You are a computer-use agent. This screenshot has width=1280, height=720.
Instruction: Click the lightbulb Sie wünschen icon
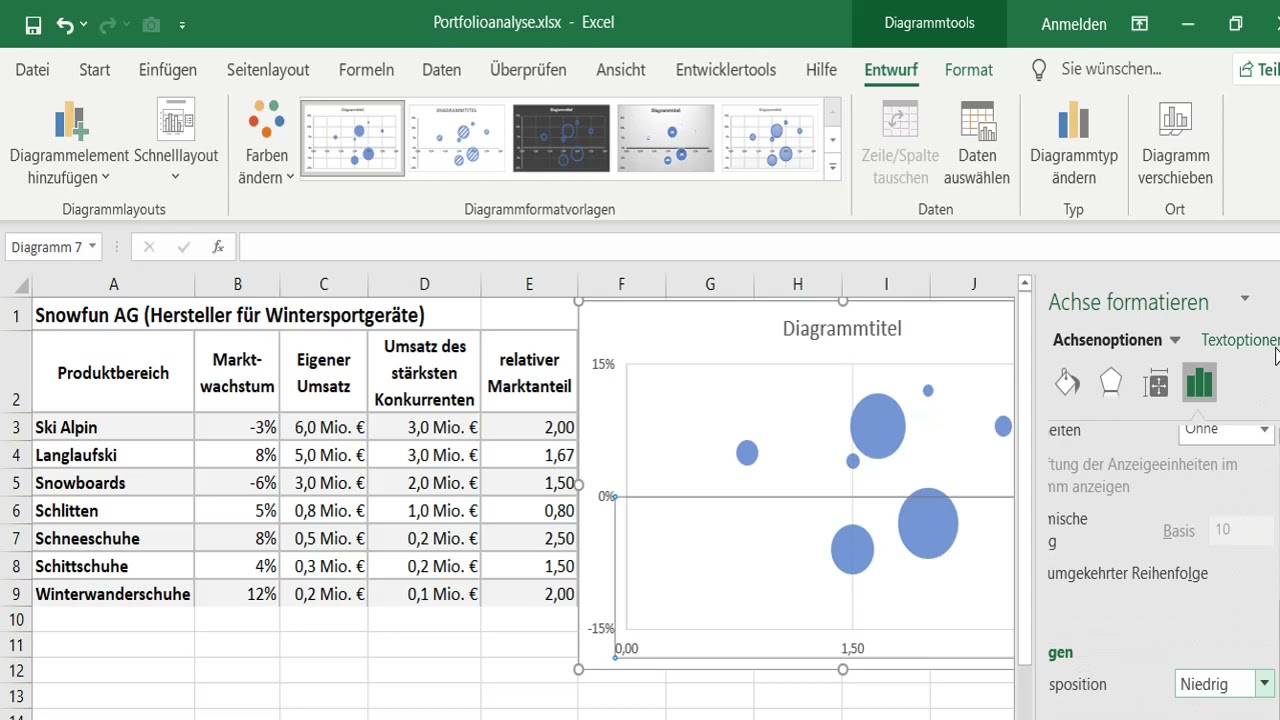pyautogui.click(x=1039, y=69)
